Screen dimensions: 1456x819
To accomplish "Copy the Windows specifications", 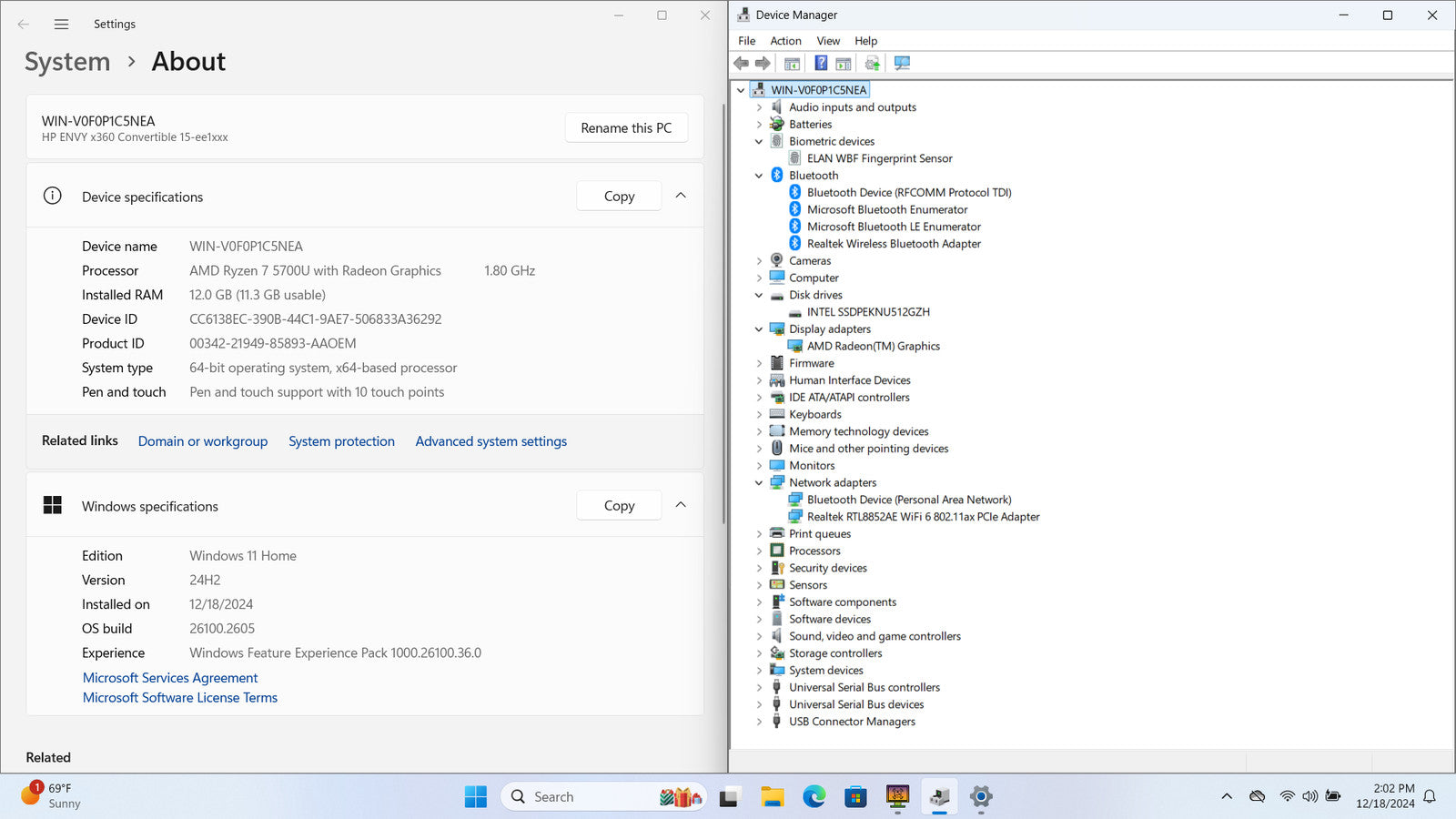I will (x=619, y=506).
